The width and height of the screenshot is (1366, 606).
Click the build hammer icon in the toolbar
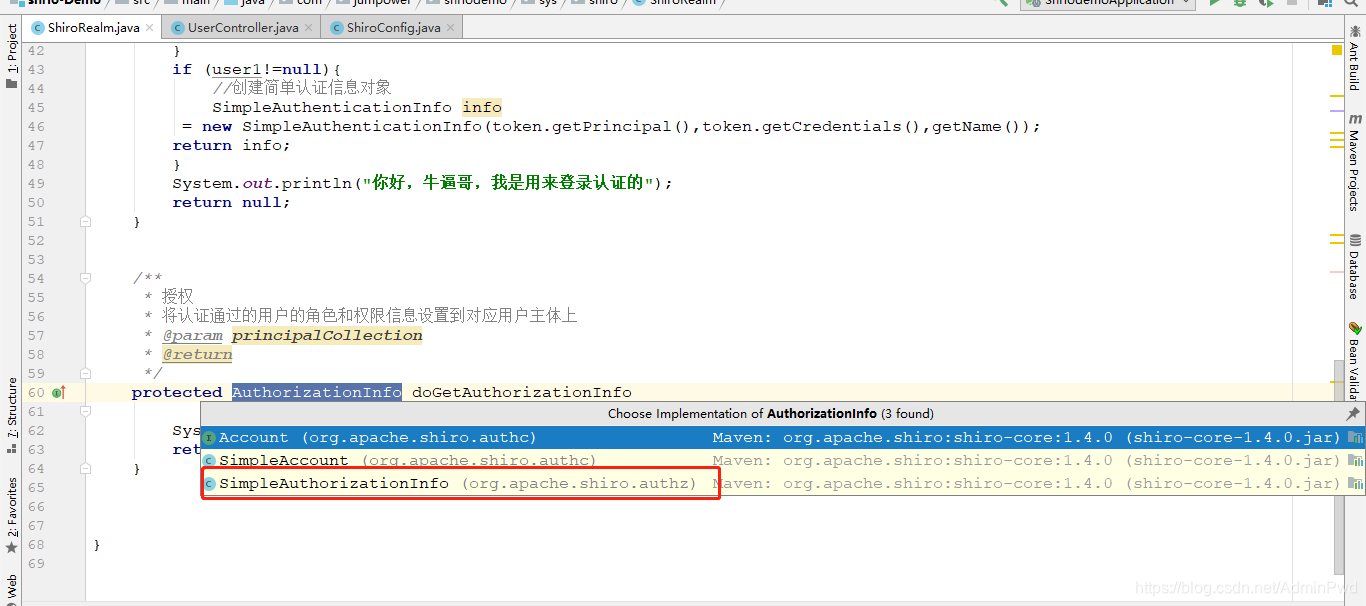pos(1002,4)
